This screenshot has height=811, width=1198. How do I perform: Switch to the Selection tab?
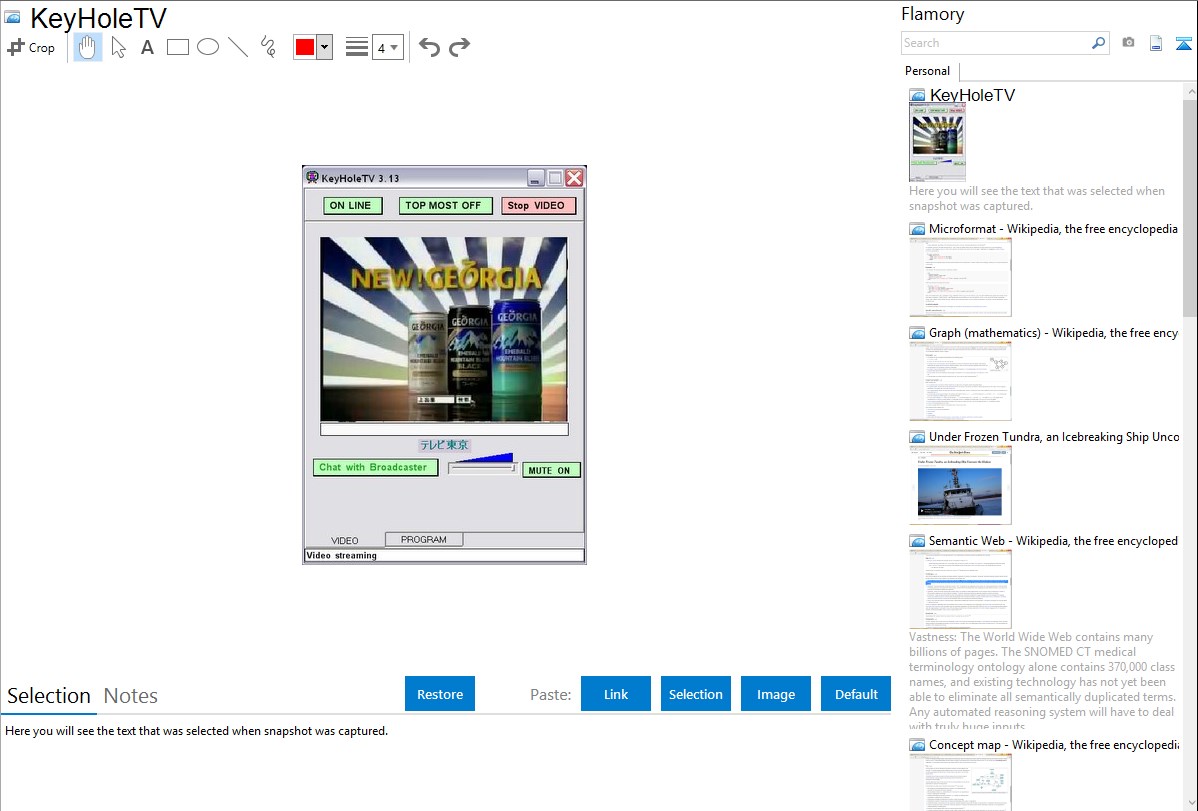[x=49, y=696]
